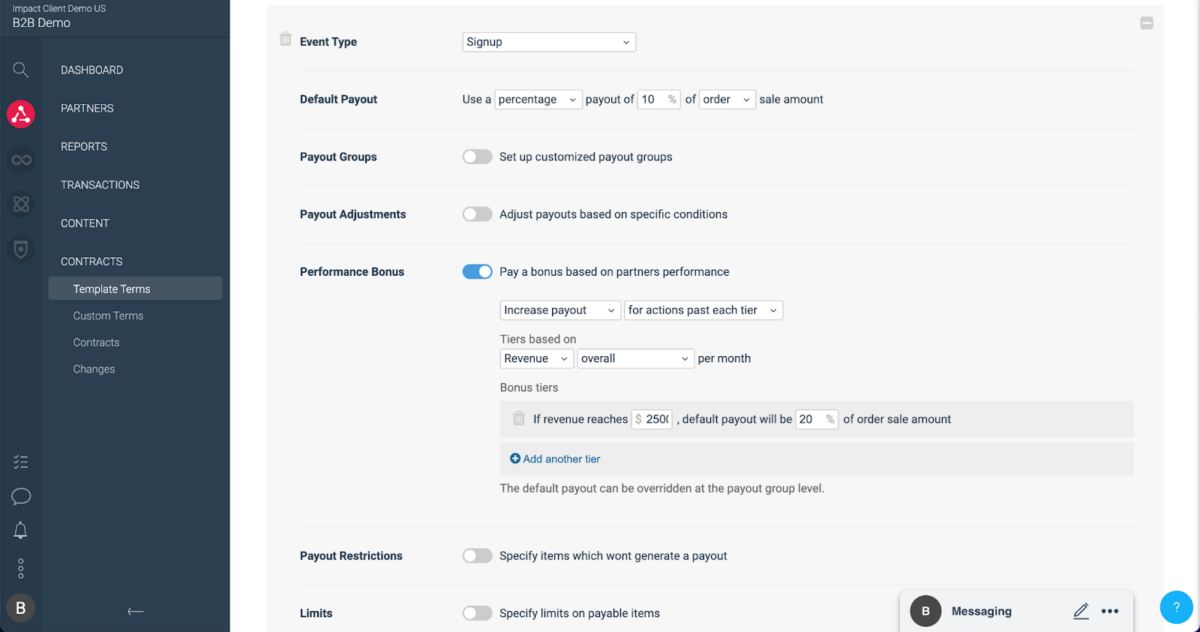Image resolution: width=1200 pixels, height=632 pixels.
Task: Click the ellipsis in the Messaging panel
Action: click(1110, 610)
